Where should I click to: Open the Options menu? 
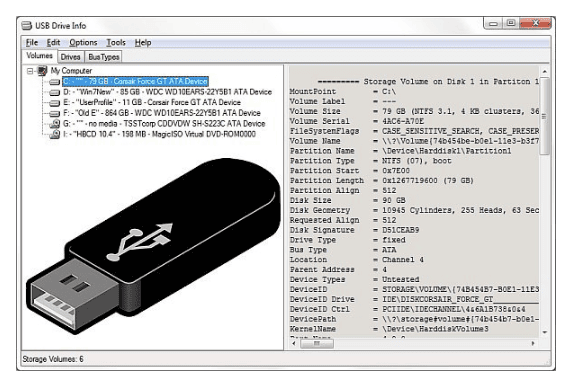83,43
